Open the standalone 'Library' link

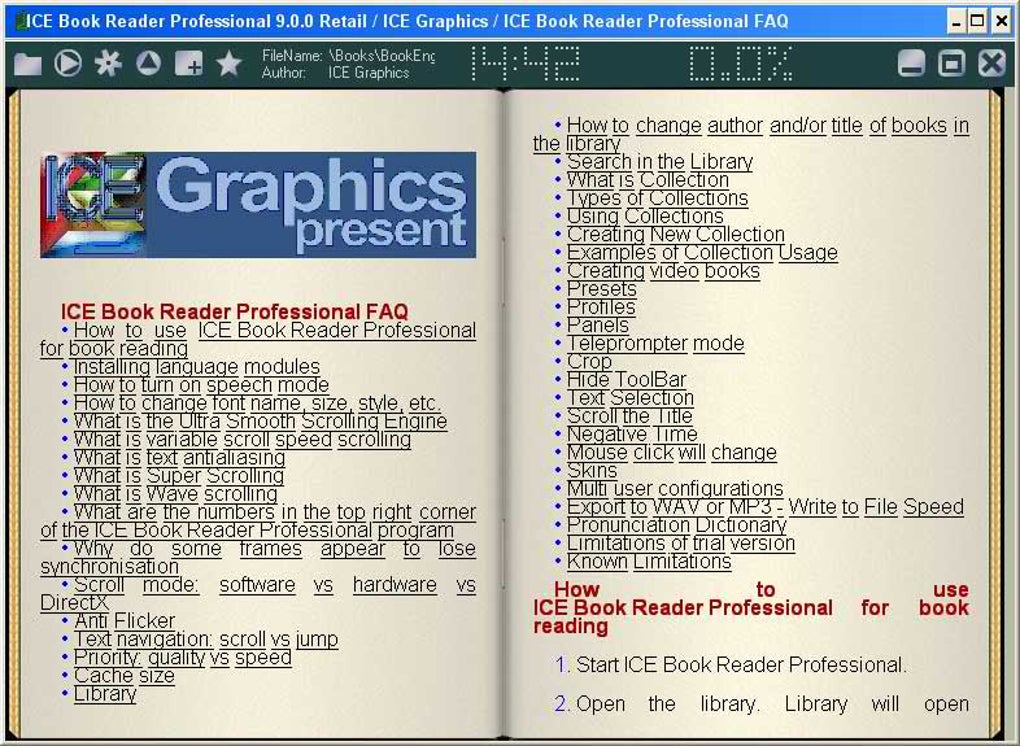tap(105, 694)
